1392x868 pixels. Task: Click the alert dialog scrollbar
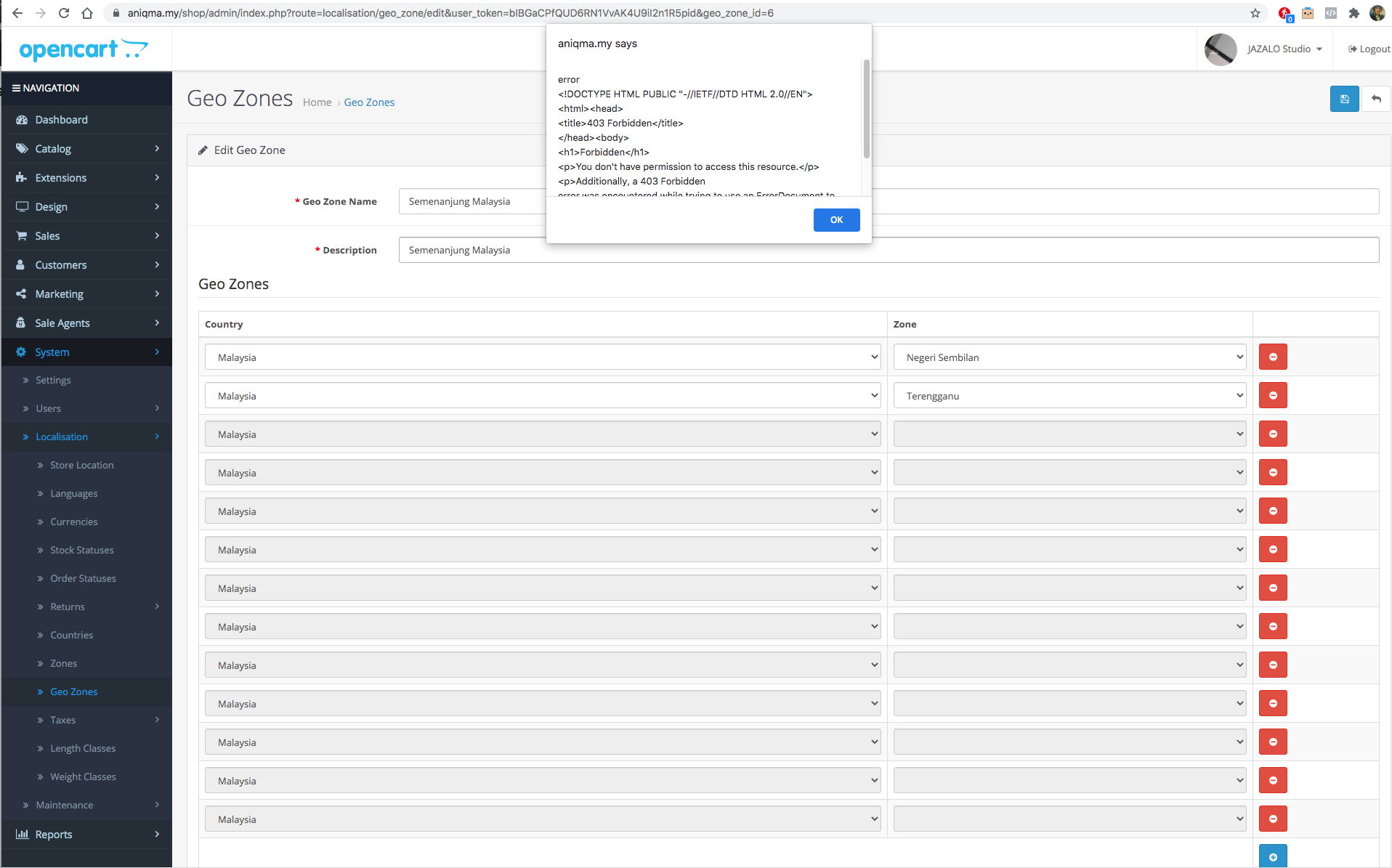pyautogui.click(x=866, y=109)
